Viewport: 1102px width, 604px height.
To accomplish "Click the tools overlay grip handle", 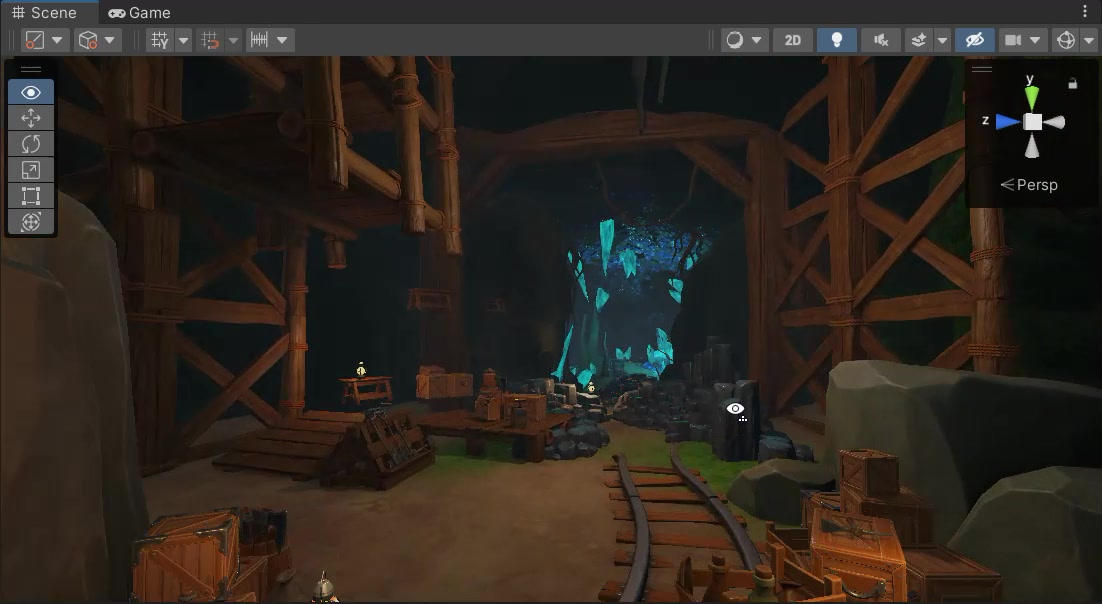I will click(x=31, y=69).
